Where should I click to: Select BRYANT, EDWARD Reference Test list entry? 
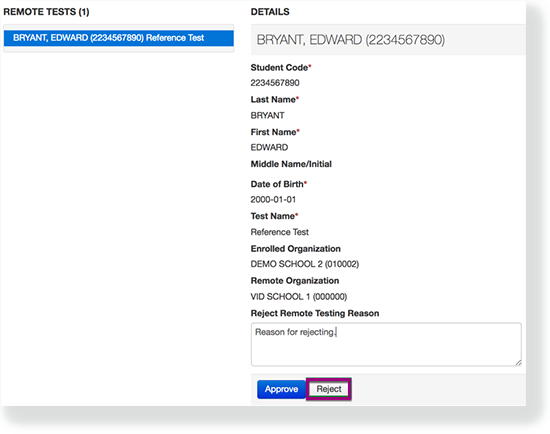pyautogui.click(x=119, y=38)
